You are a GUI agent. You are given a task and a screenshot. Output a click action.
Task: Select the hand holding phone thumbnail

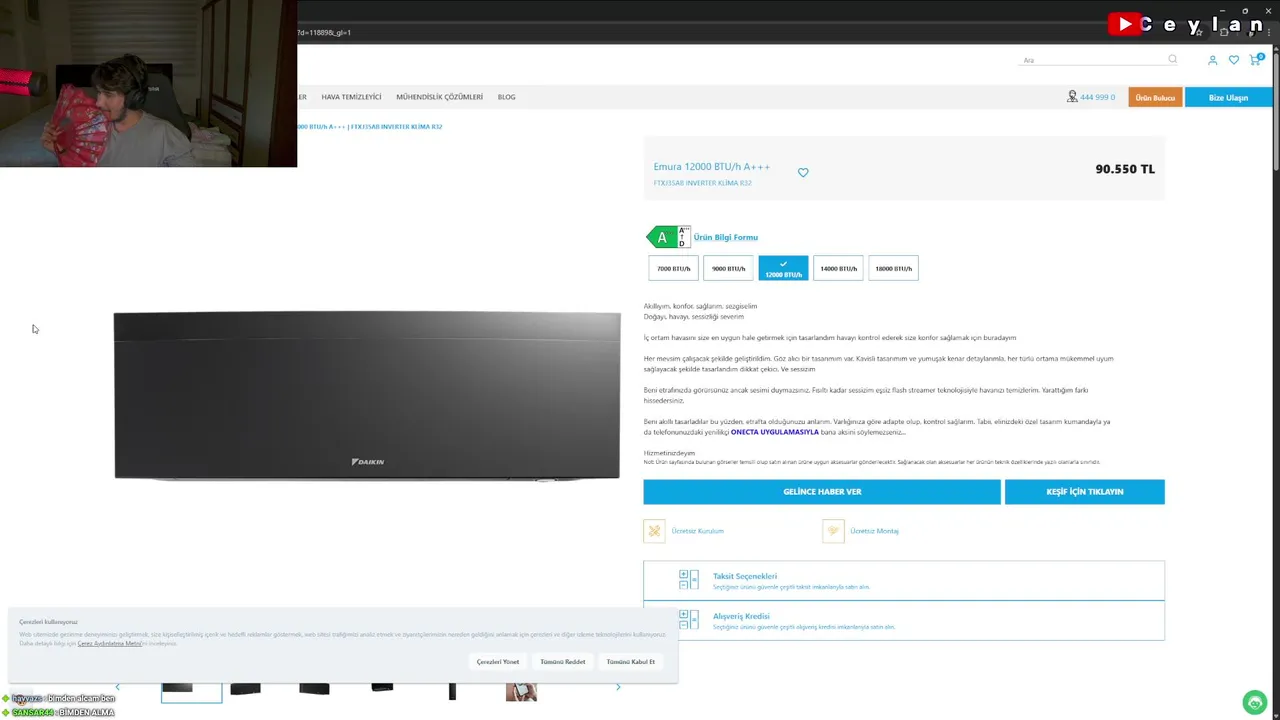[x=521, y=690]
